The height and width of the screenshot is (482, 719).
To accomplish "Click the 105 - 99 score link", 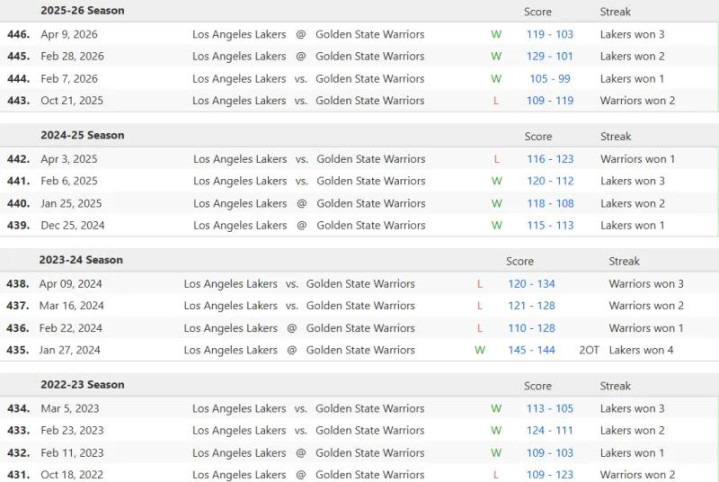I will click(x=549, y=79).
